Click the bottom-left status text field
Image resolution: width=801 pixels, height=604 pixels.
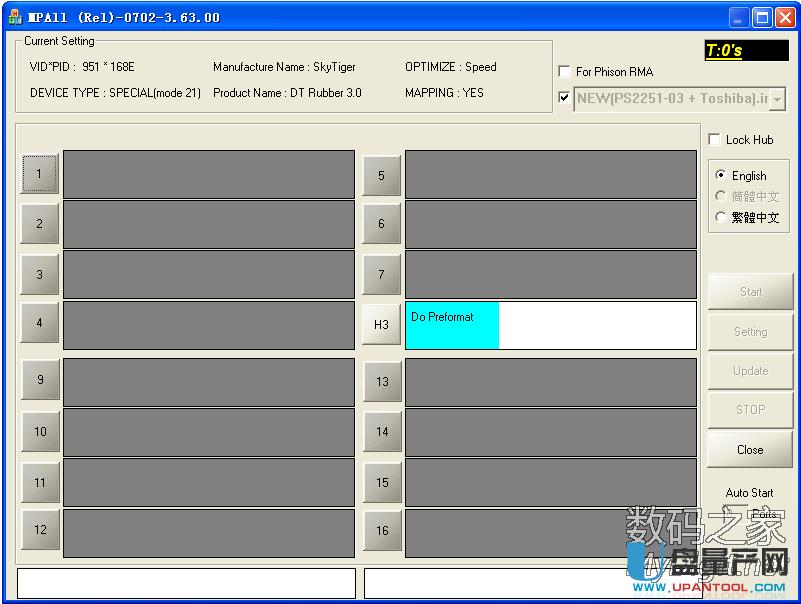[185, 582]
